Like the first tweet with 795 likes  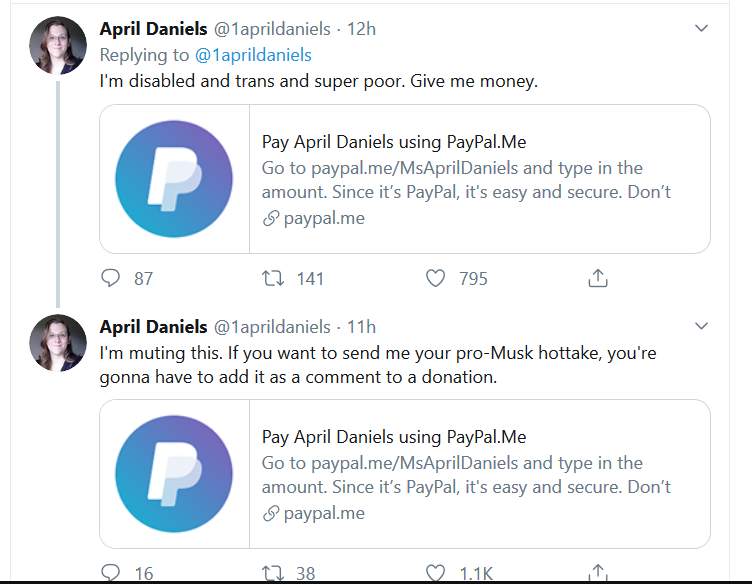tap(435, 278)
